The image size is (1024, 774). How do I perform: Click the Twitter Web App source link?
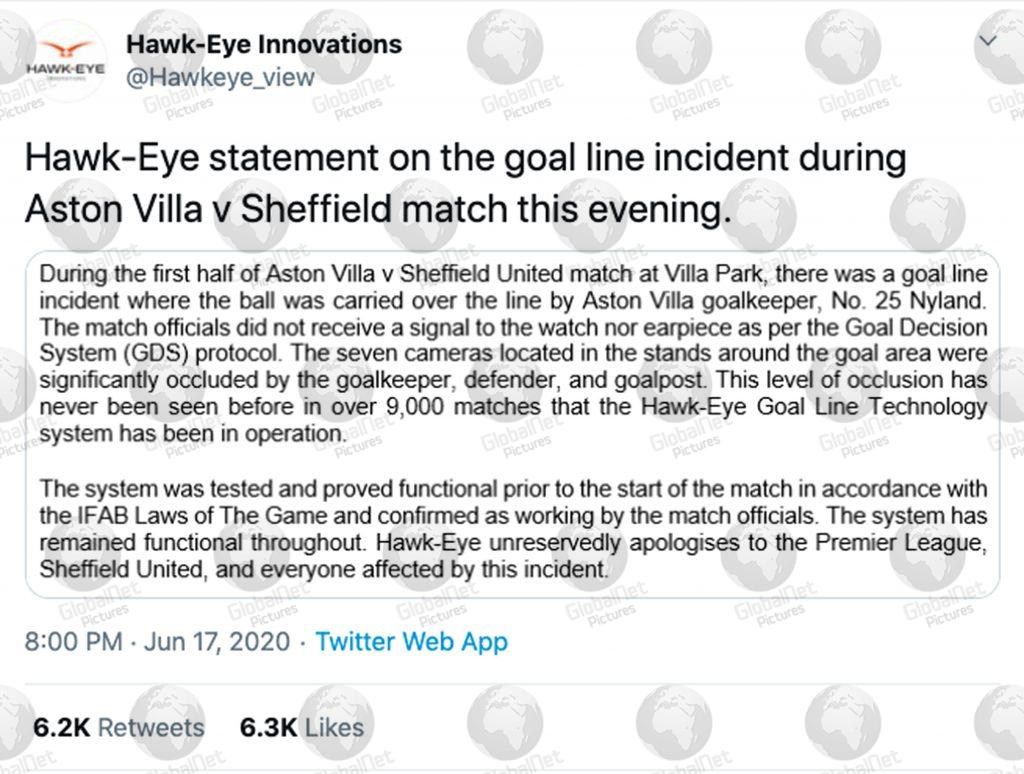pyautogui.click(x=411, y=641)
